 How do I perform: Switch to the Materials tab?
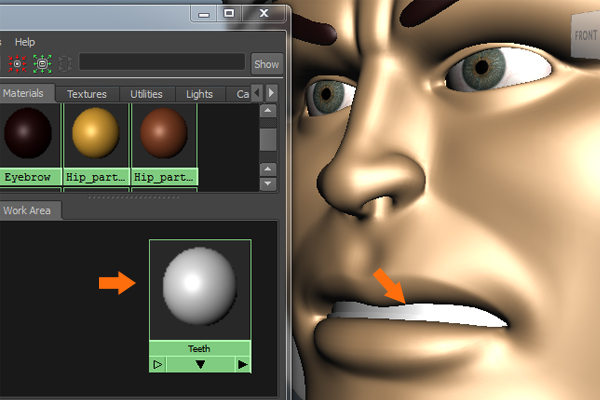(23, 93)
